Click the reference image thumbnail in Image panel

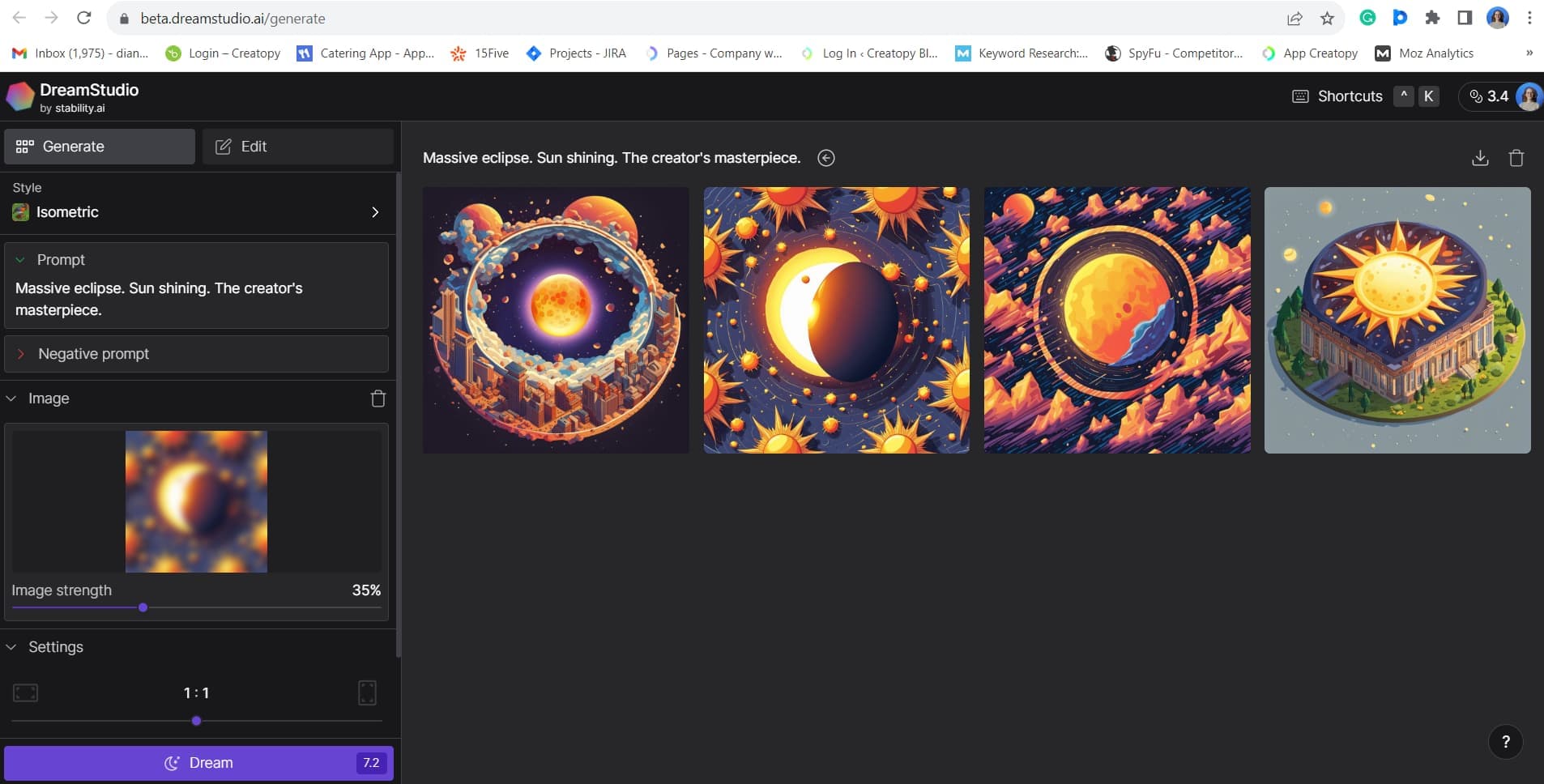click(196, 501)
